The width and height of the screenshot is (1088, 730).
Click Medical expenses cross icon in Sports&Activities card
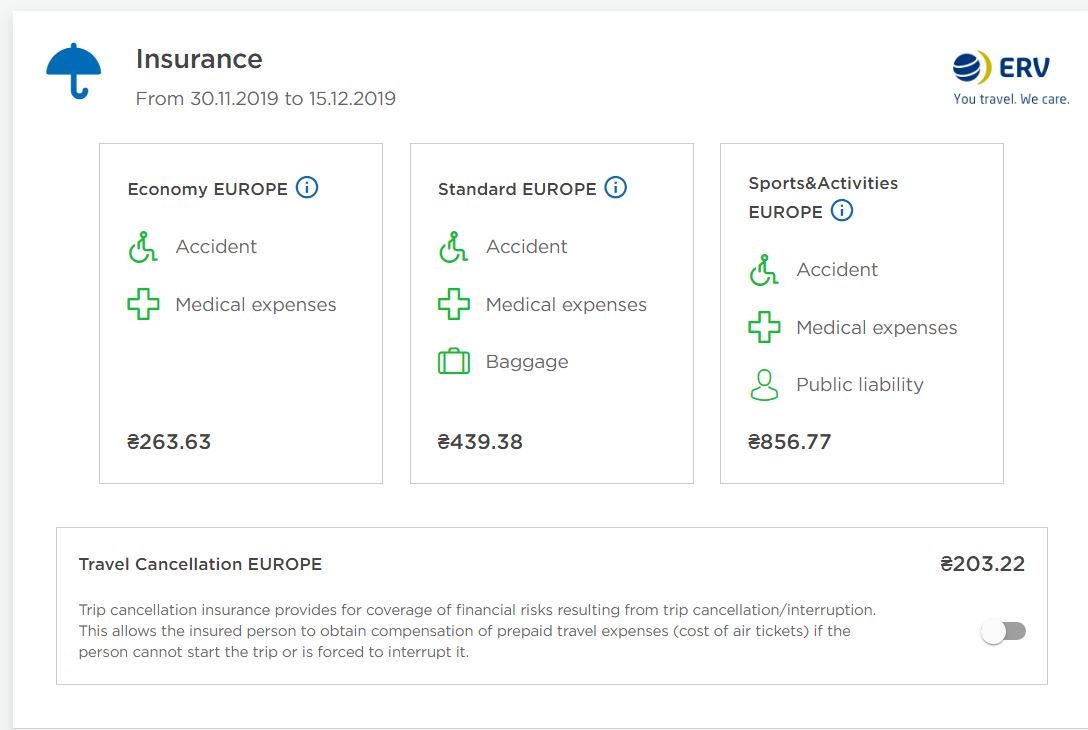pyautogui.click(x=764, y=328)
